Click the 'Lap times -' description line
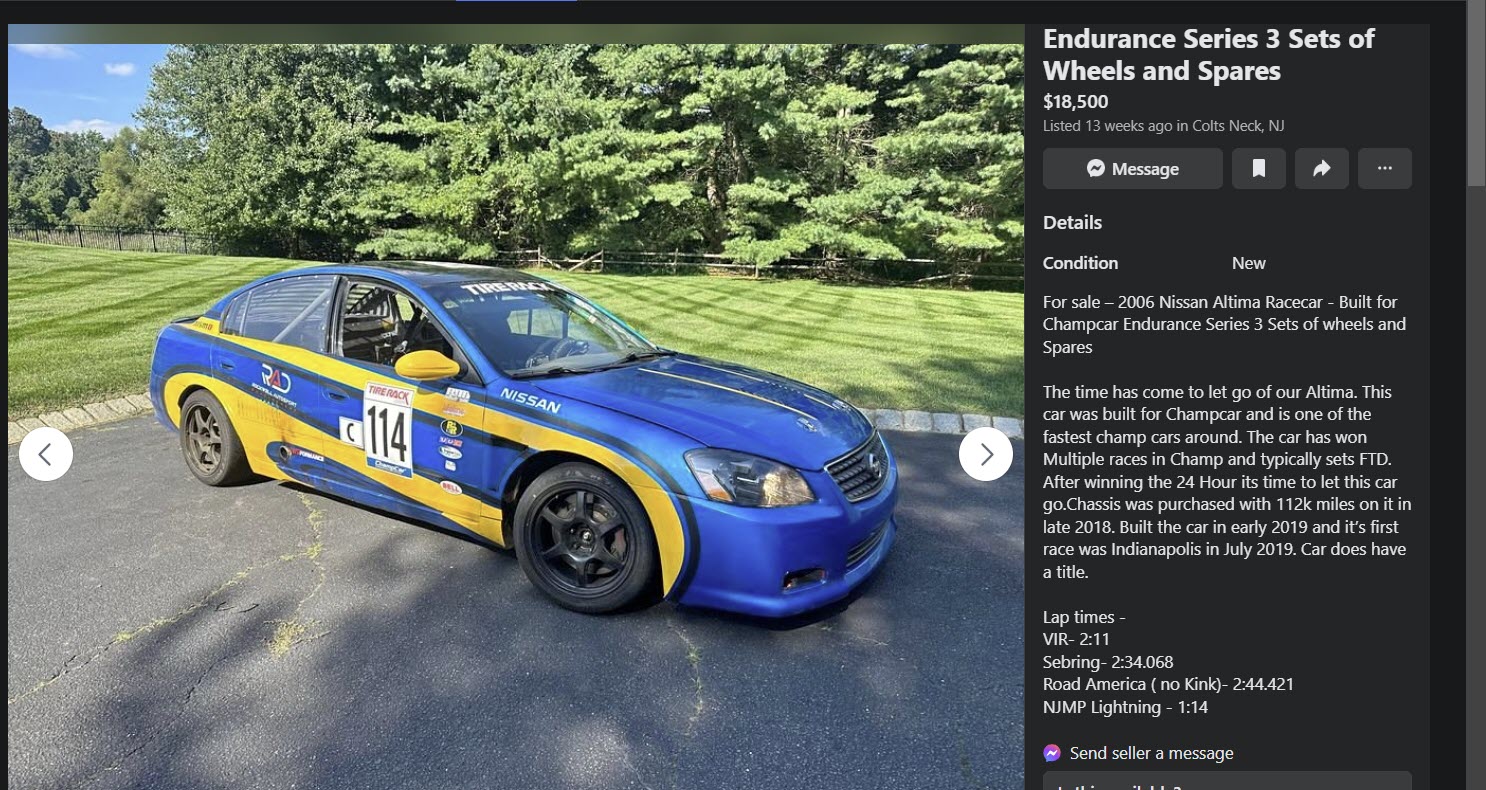The image size is (1486, 790). [x=1084, y=617]
